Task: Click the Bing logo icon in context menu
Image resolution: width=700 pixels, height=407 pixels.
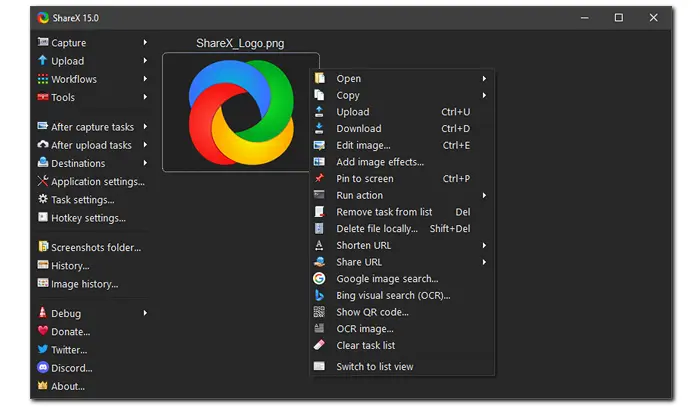Action: 319,295
